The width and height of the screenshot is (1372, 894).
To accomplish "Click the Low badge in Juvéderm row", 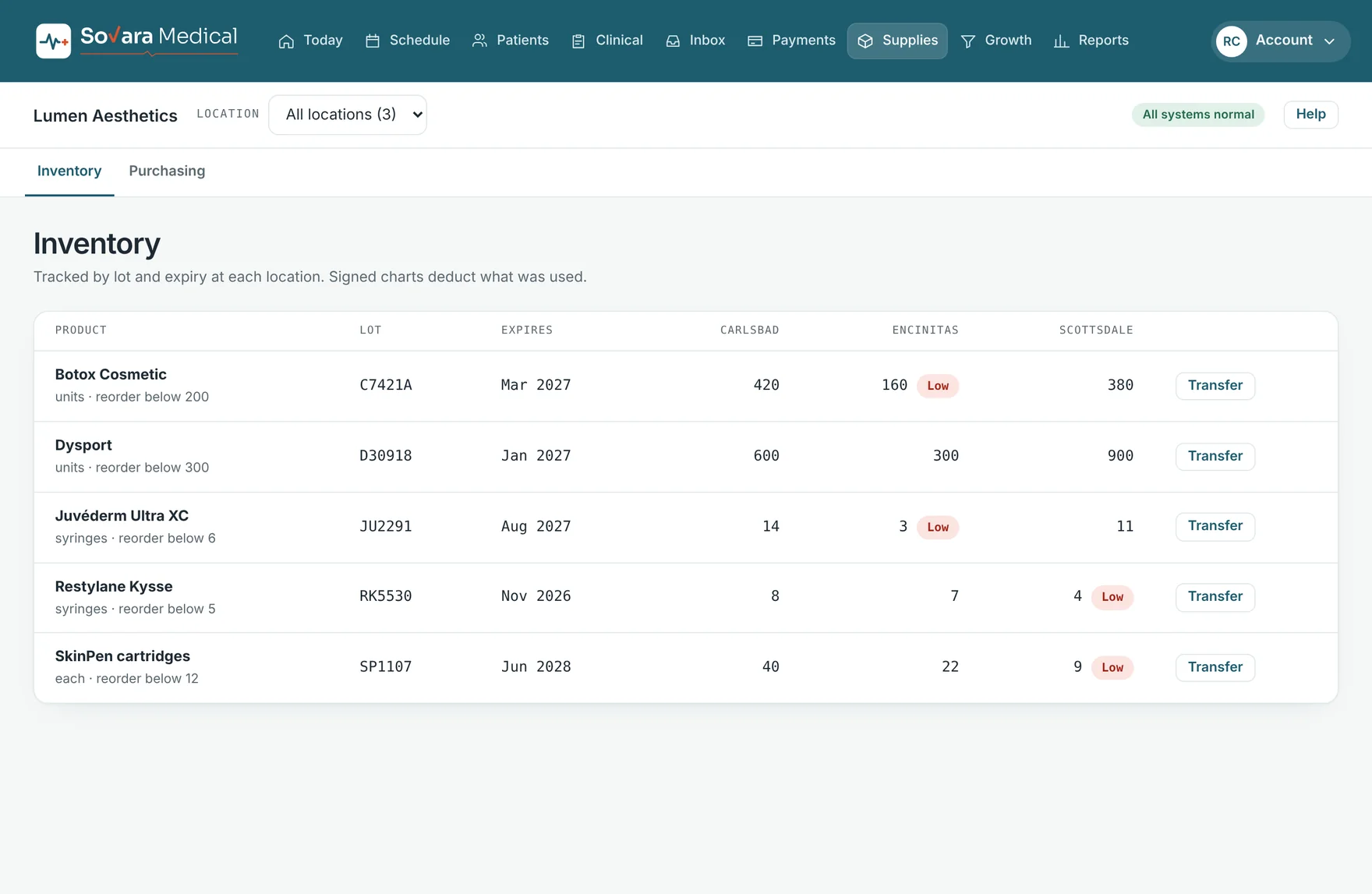I will point(938,527).
